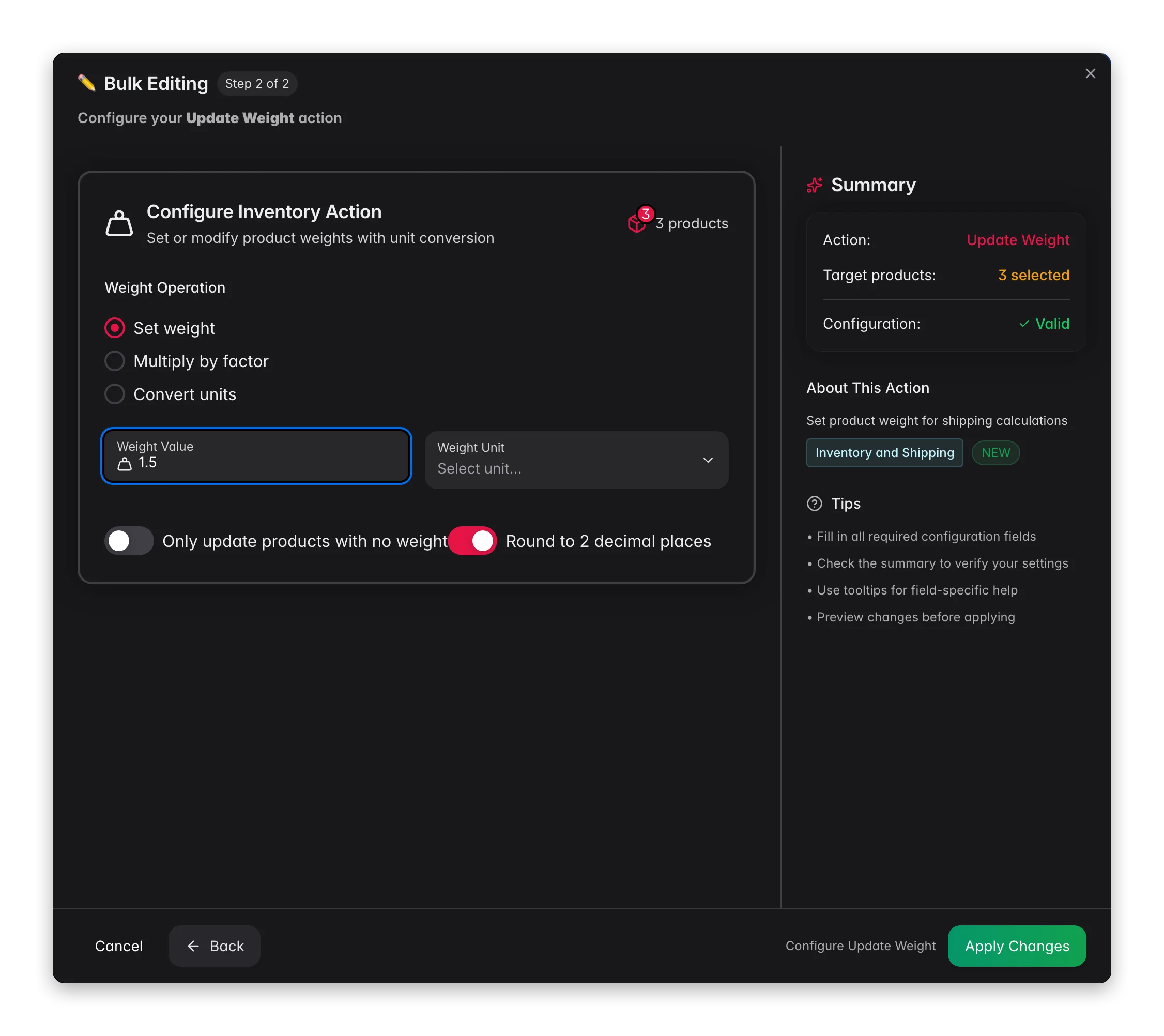The height and width of the screenshot is (1036, 1164).
Task: Disable Round to 2 decimal places toggle
Action: [472, 541]
